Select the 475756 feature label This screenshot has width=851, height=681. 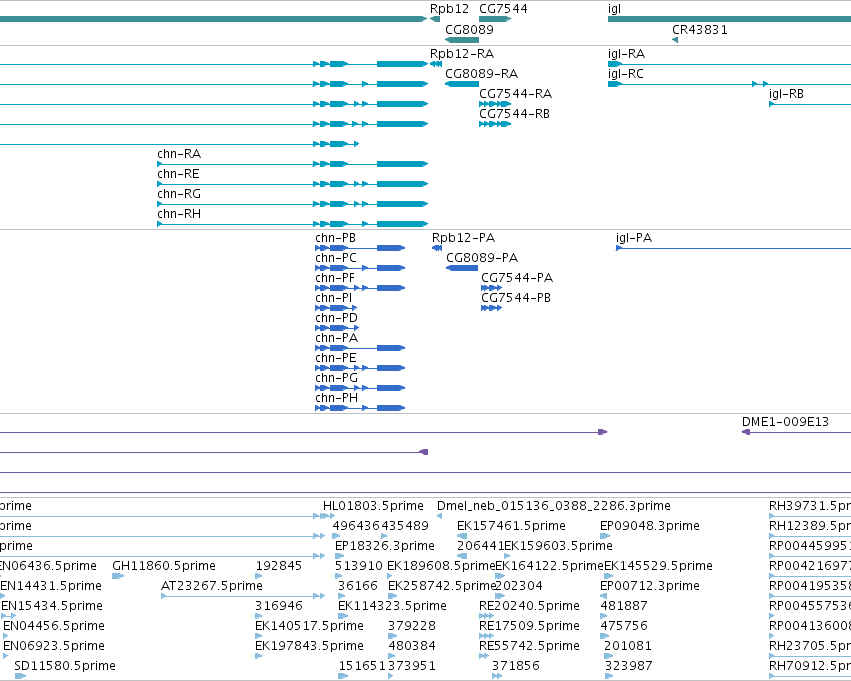coord(624,626)
